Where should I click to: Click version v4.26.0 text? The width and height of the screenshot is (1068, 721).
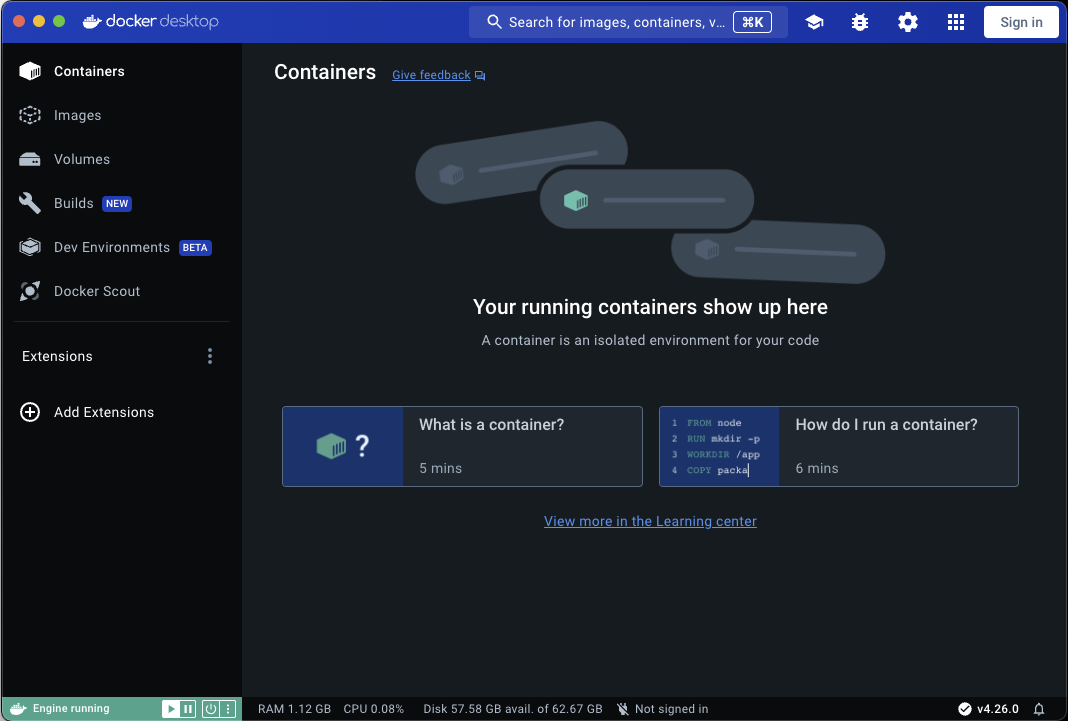pyautogui.click(x=998, y=709)
